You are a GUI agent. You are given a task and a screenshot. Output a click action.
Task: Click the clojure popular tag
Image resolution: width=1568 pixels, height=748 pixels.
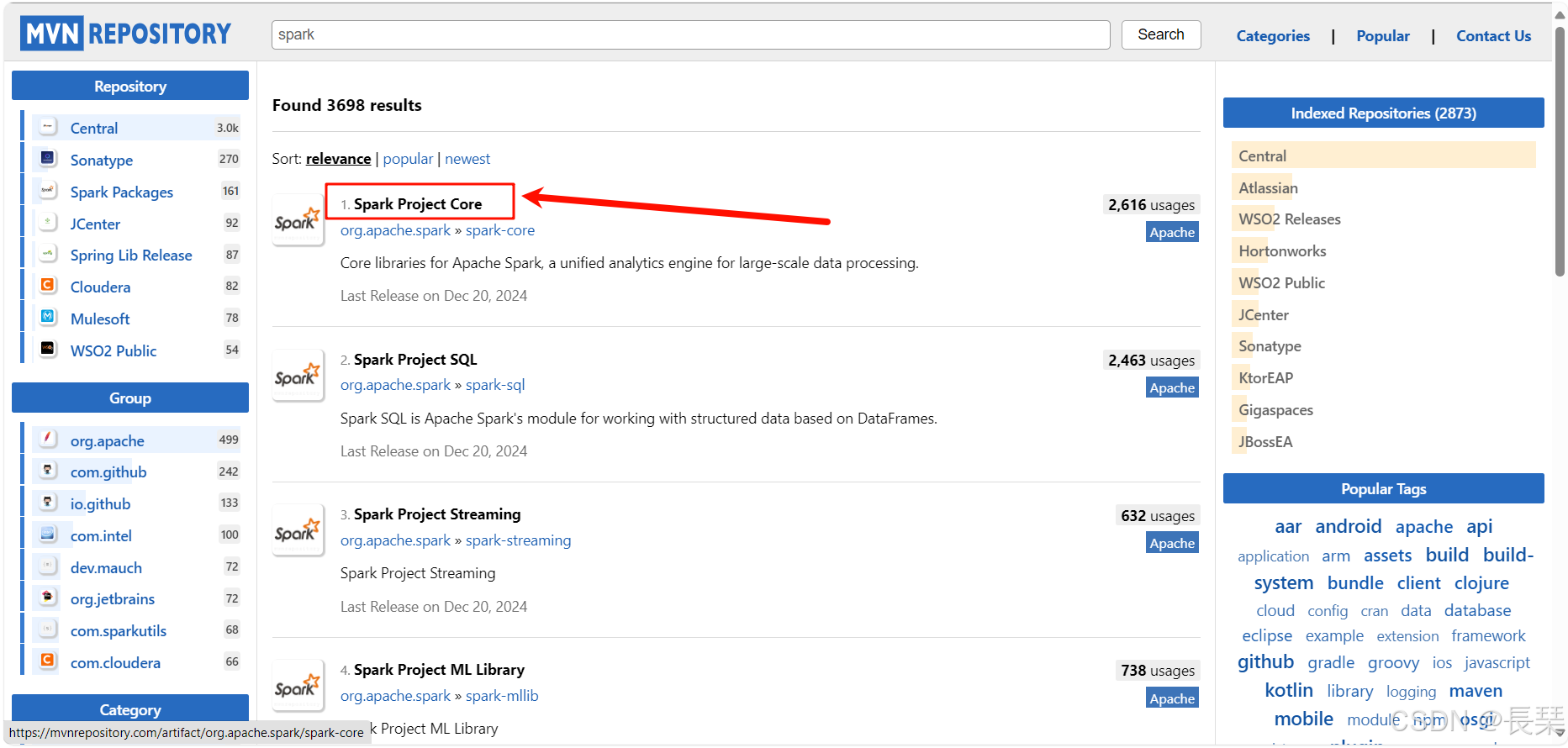pos(1481,583)
